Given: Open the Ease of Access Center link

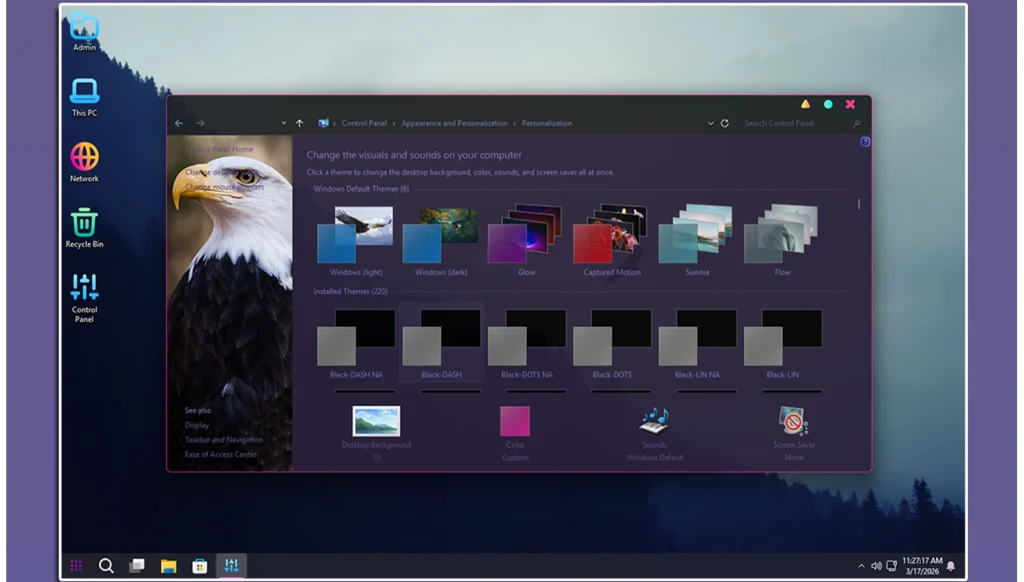Looking at the screenshot, I should click(x=221, y=455).
